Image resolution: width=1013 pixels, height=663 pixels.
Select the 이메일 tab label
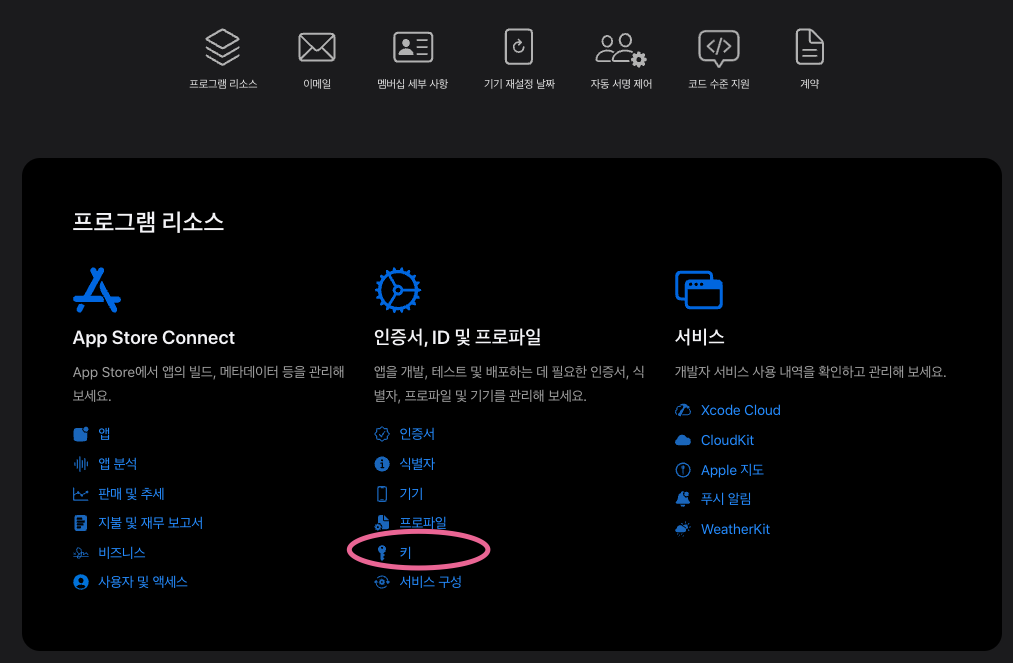[317, 84]
